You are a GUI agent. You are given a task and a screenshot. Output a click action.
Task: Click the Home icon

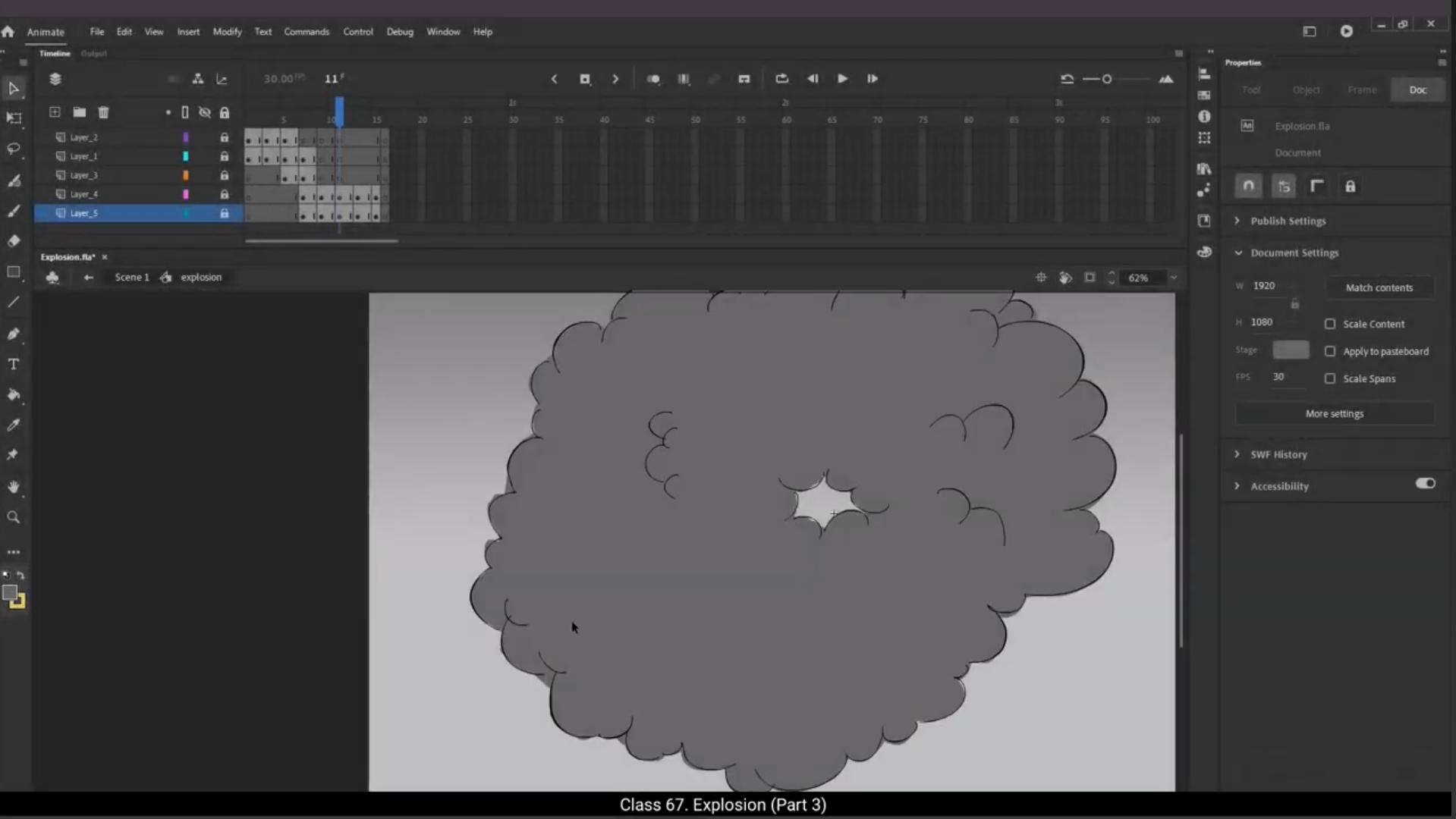click(x=8, y=32)
